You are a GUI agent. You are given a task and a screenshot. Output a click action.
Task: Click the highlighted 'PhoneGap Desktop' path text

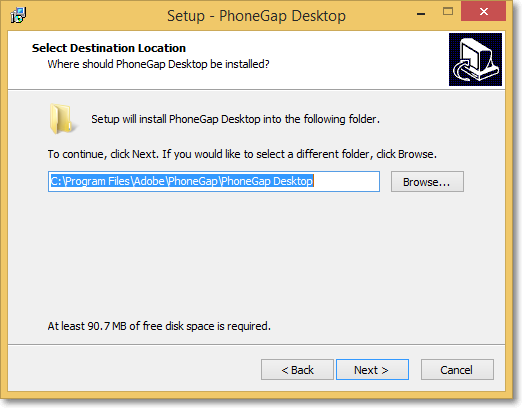click(x=267, y=181)
